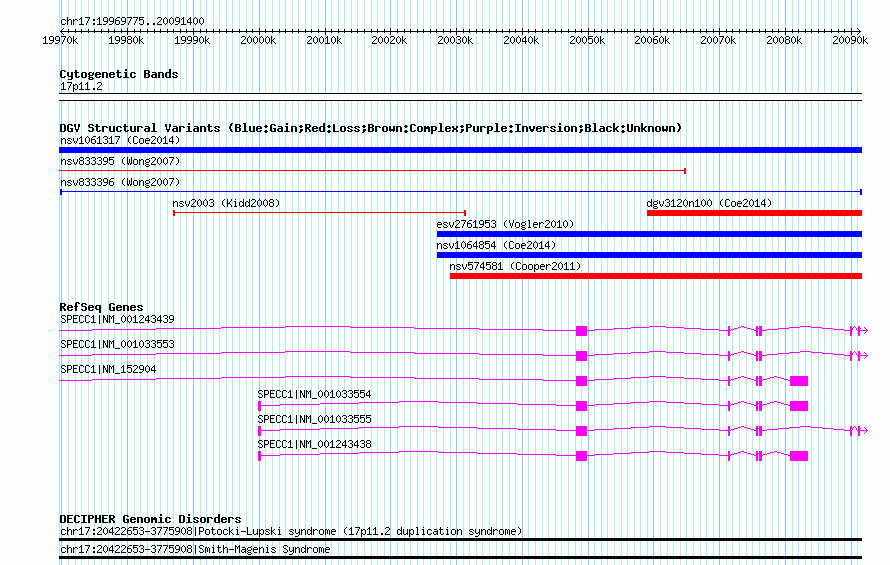Click the dgv3120n100 (Coe2014) label
890x565 pixels.
pos(709,203)
